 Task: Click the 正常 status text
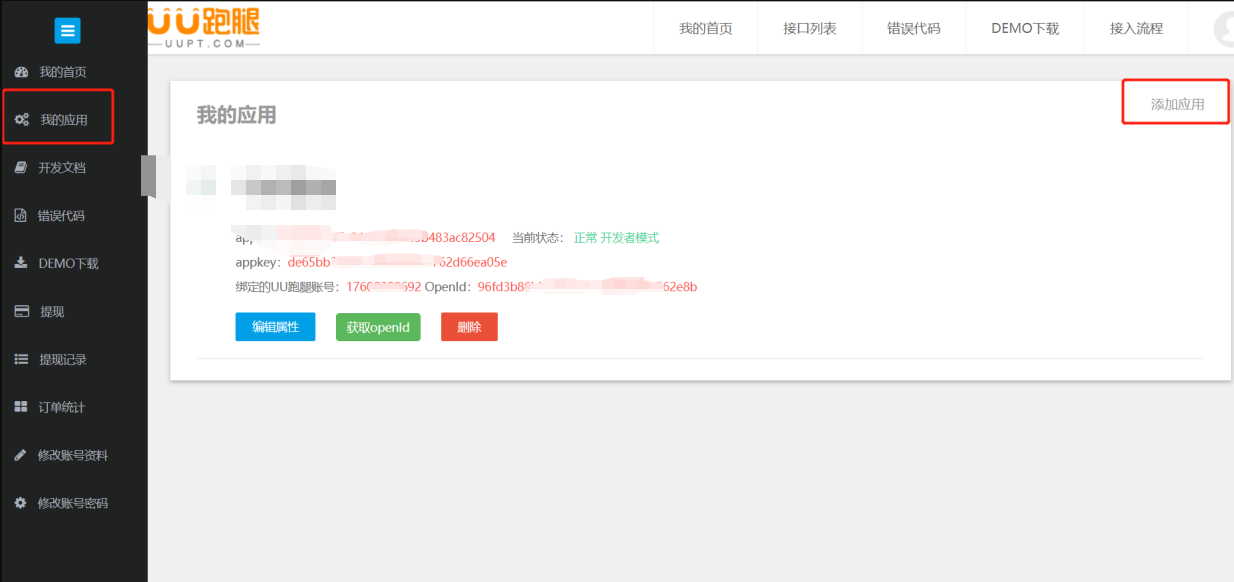585,238
